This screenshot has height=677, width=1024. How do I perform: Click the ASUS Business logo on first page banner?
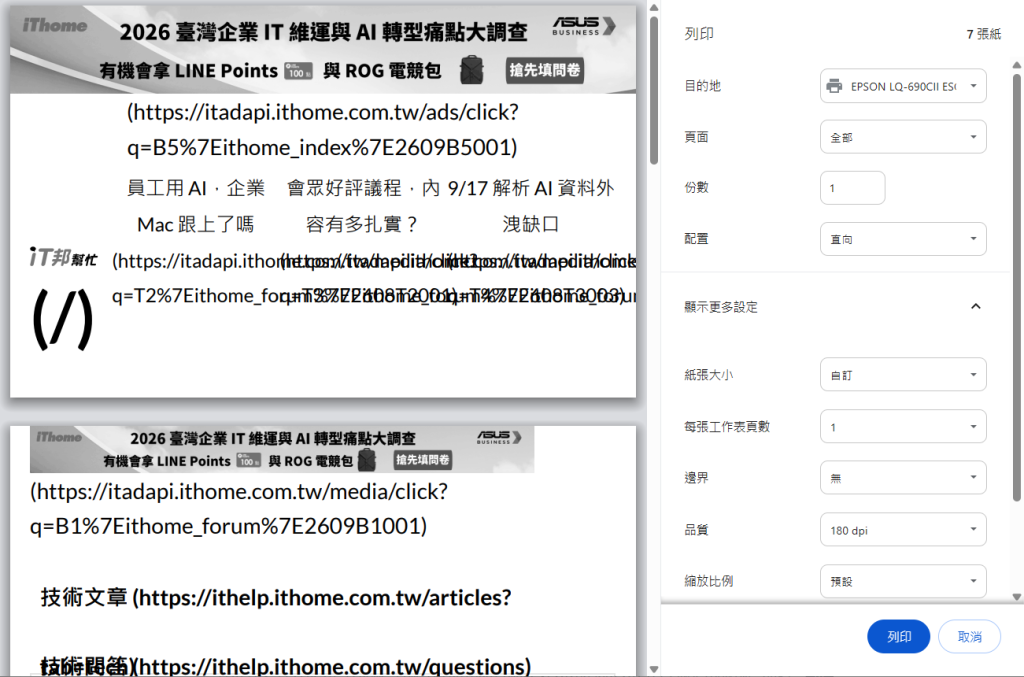[x=583, y=26]
